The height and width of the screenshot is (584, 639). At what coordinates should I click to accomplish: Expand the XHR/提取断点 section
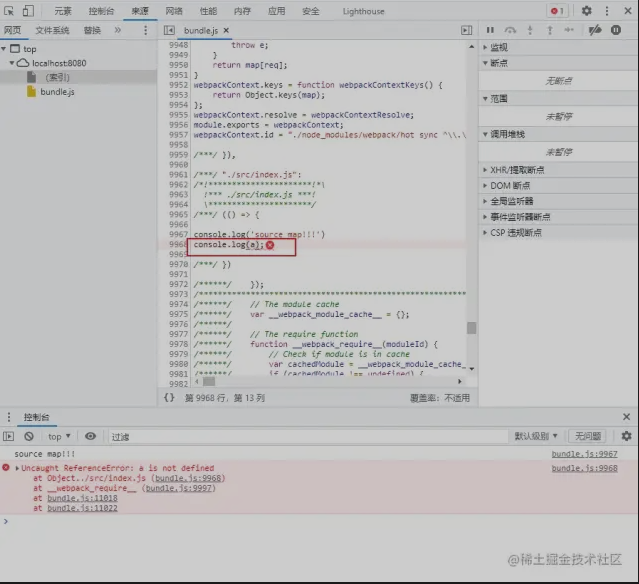485,170
